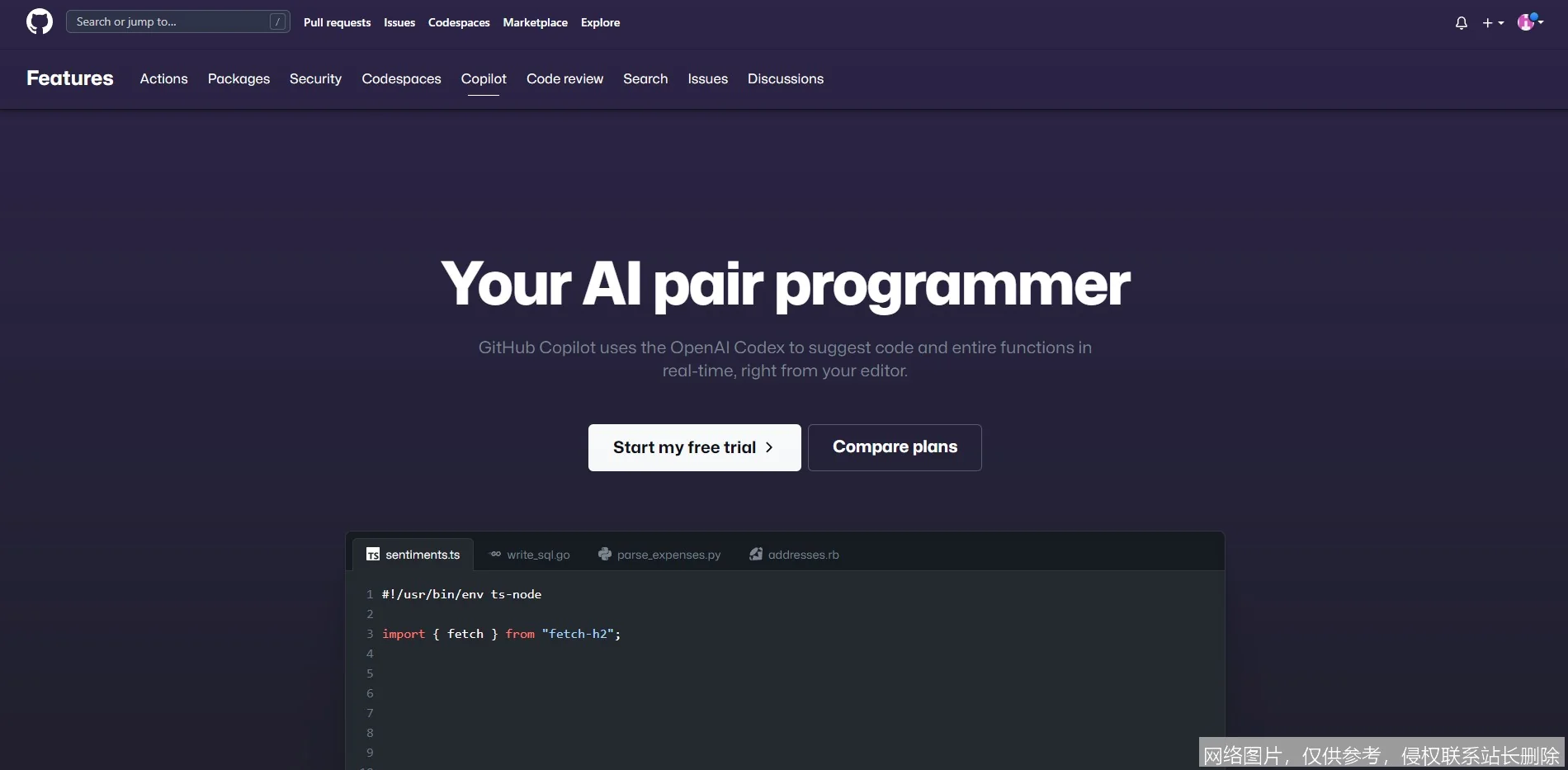Click the plus icon in the header
Image resolution: width=1568 pixels, height=770 pixels.
[x=1487, y=22]
